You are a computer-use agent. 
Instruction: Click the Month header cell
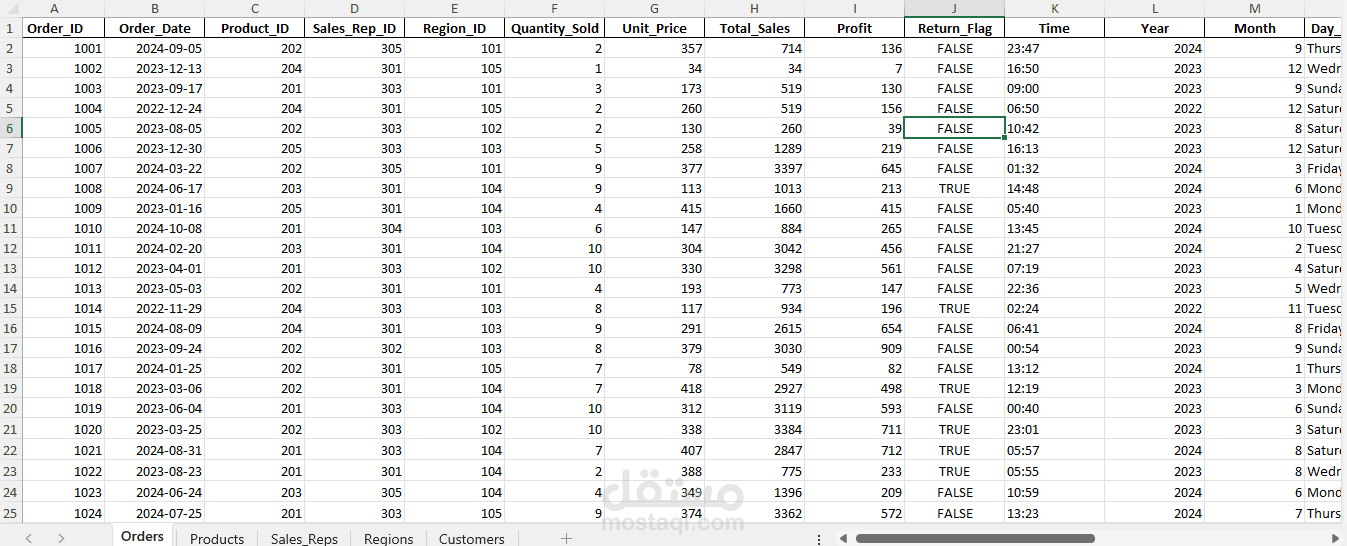click(x=1255, y=28)
